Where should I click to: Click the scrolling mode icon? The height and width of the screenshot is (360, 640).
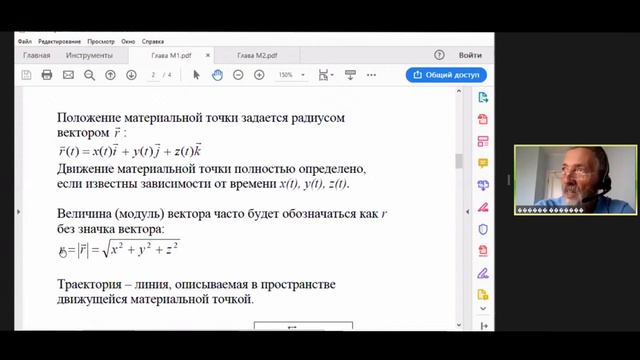click(x=350, y=75)
